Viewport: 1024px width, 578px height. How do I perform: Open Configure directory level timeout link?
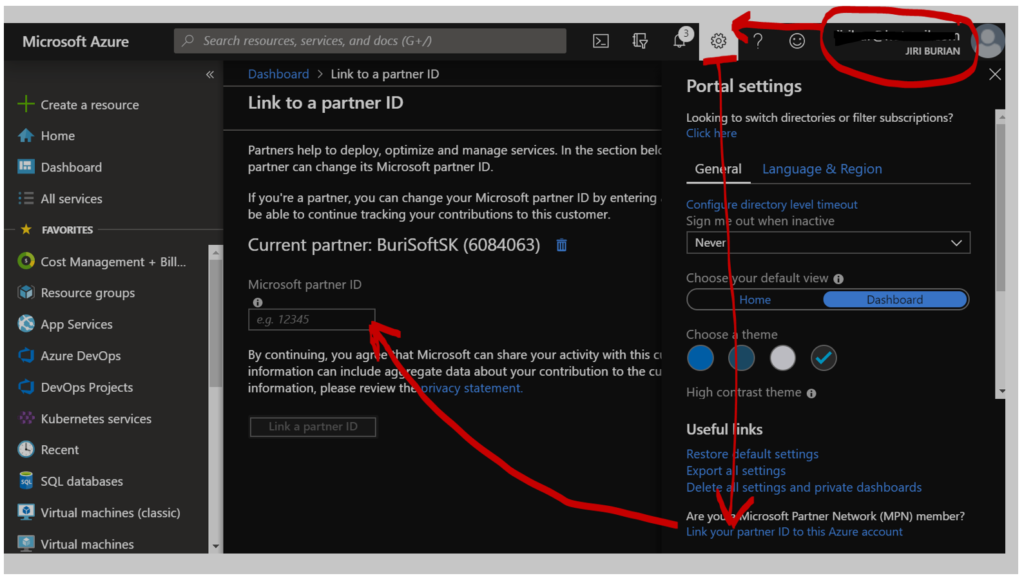pos(771,204)
